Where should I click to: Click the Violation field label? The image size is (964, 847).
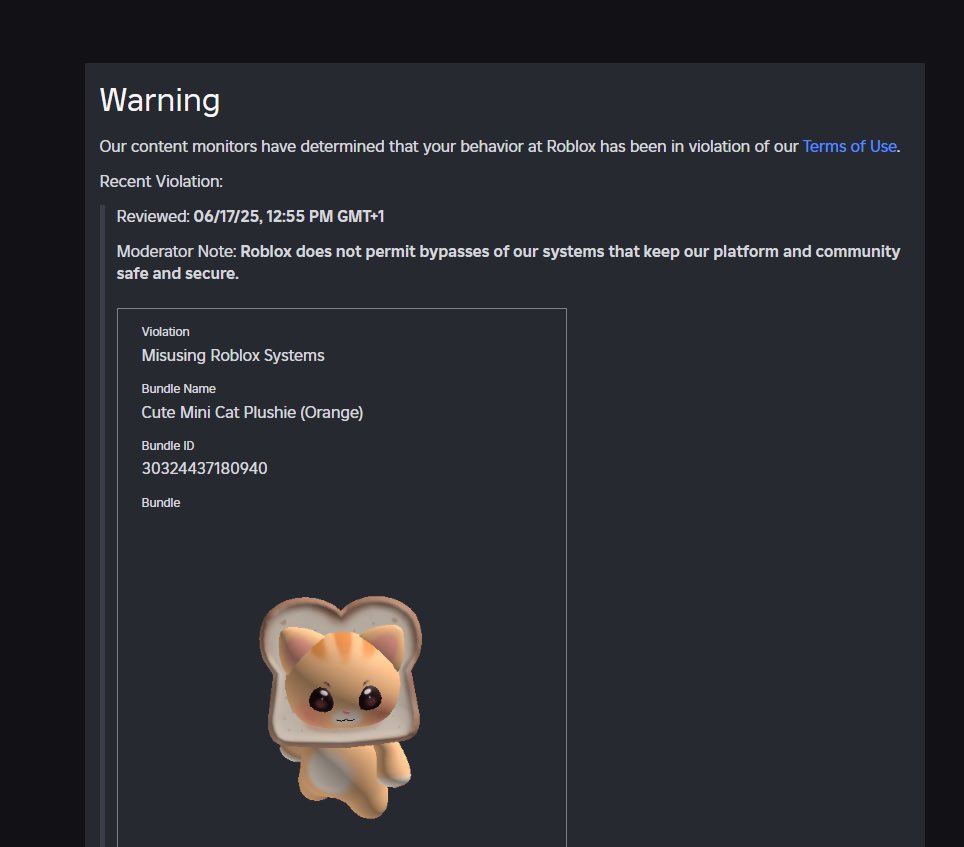coord(165,331)
